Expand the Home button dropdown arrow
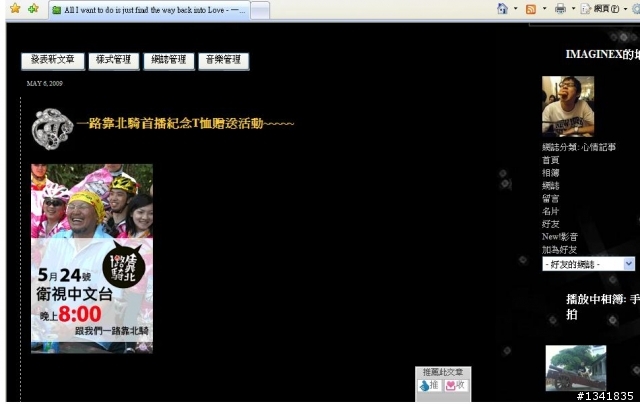Viewport: 640px width, 404px height. 516,9
